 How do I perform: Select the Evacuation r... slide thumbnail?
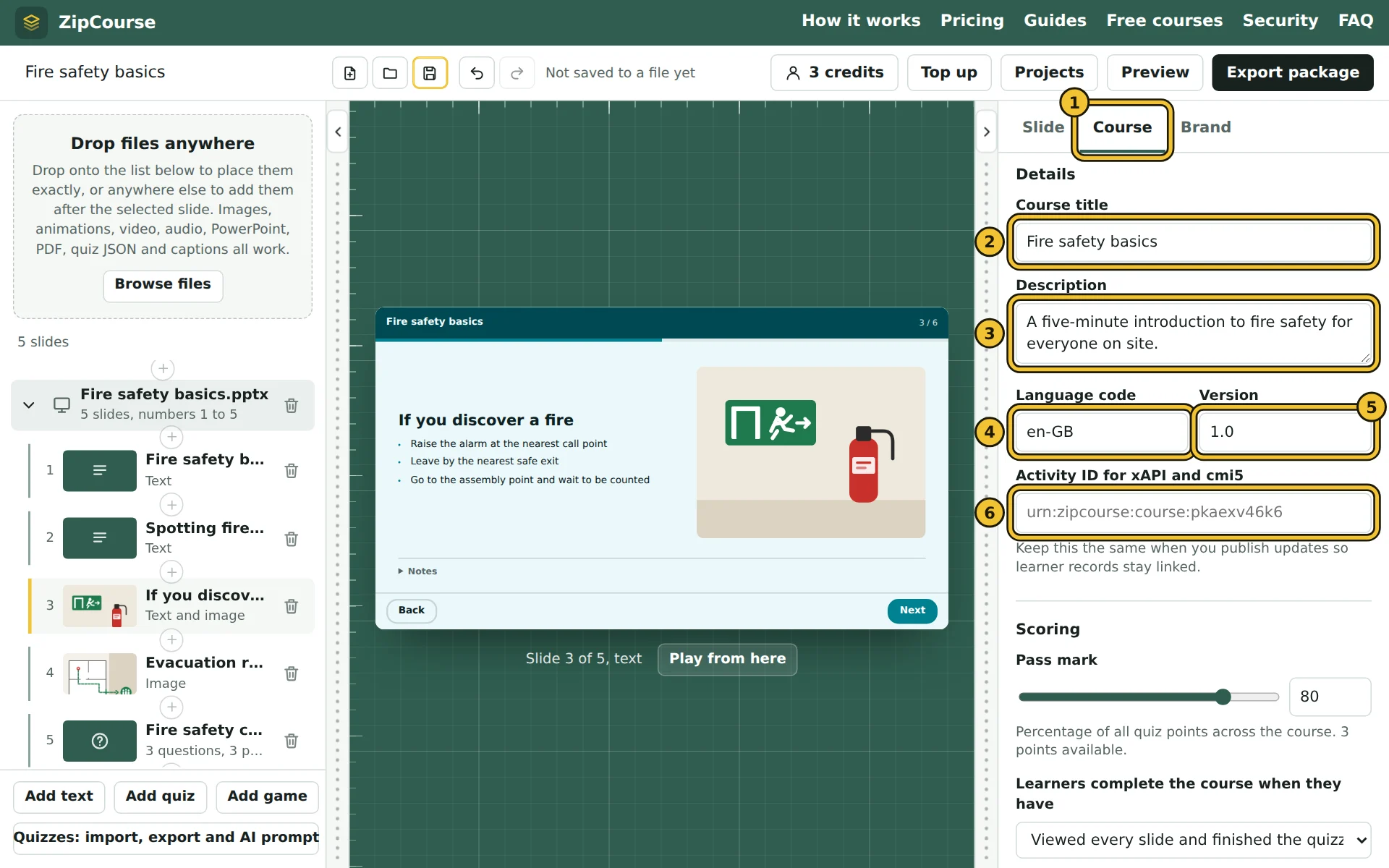tap(100, 673)
